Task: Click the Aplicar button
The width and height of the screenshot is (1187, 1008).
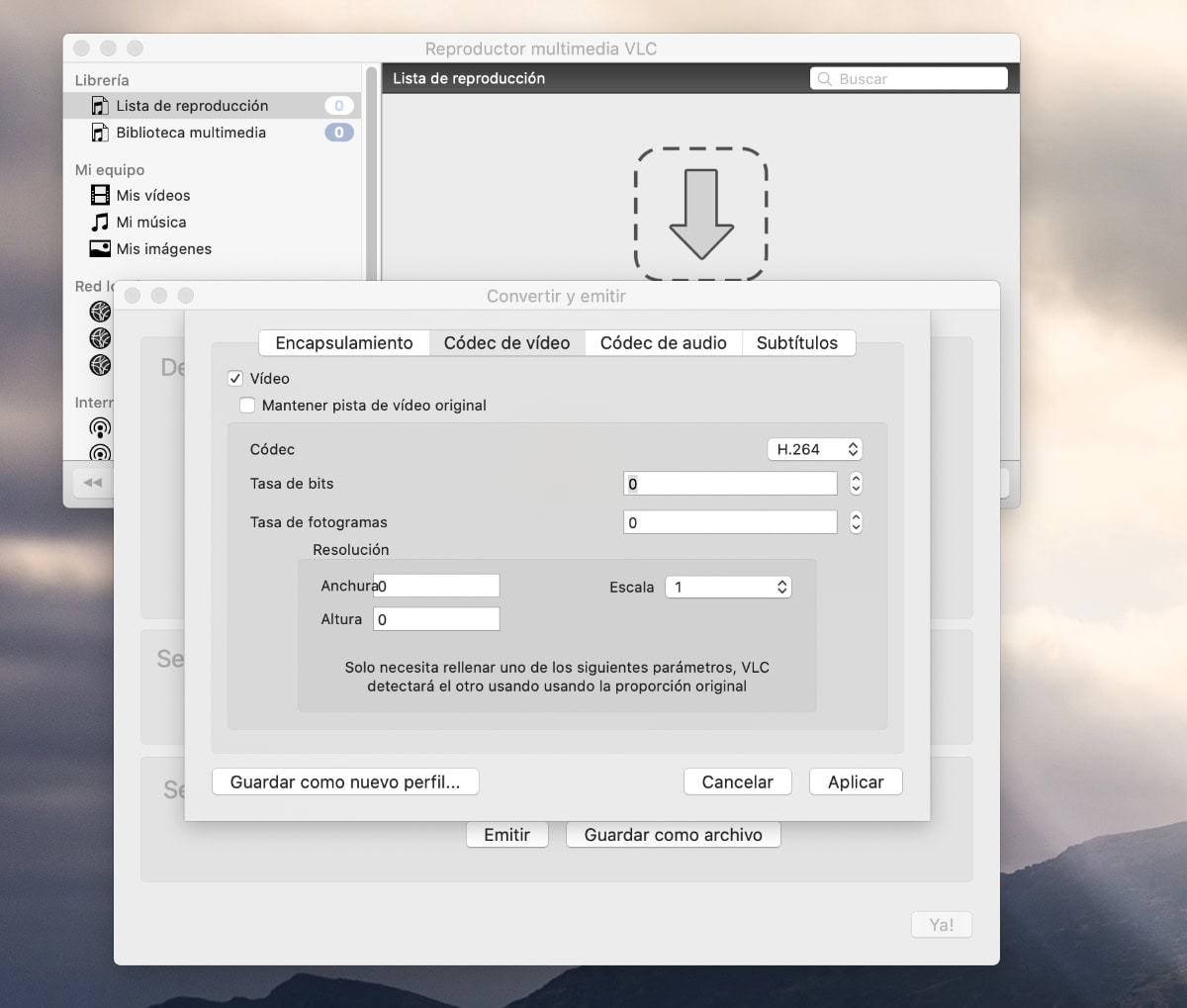Action: tap(856, 781)
